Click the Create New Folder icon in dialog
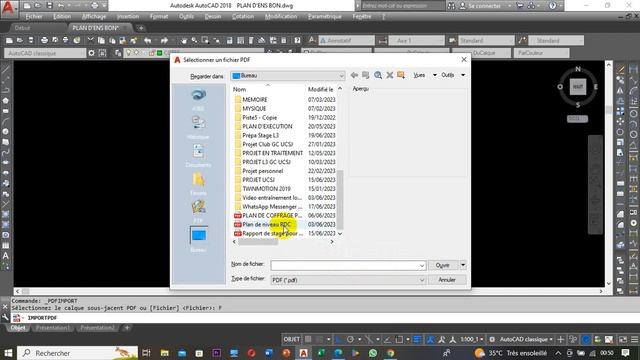The image size is (640, 360). [x=401, y=75]
